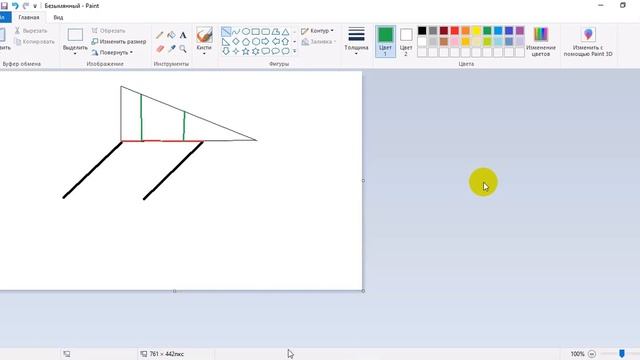Screen dimensions: 640x360
Task: Open the Outline (Контур) dropdown
Action: click(317, 31)
